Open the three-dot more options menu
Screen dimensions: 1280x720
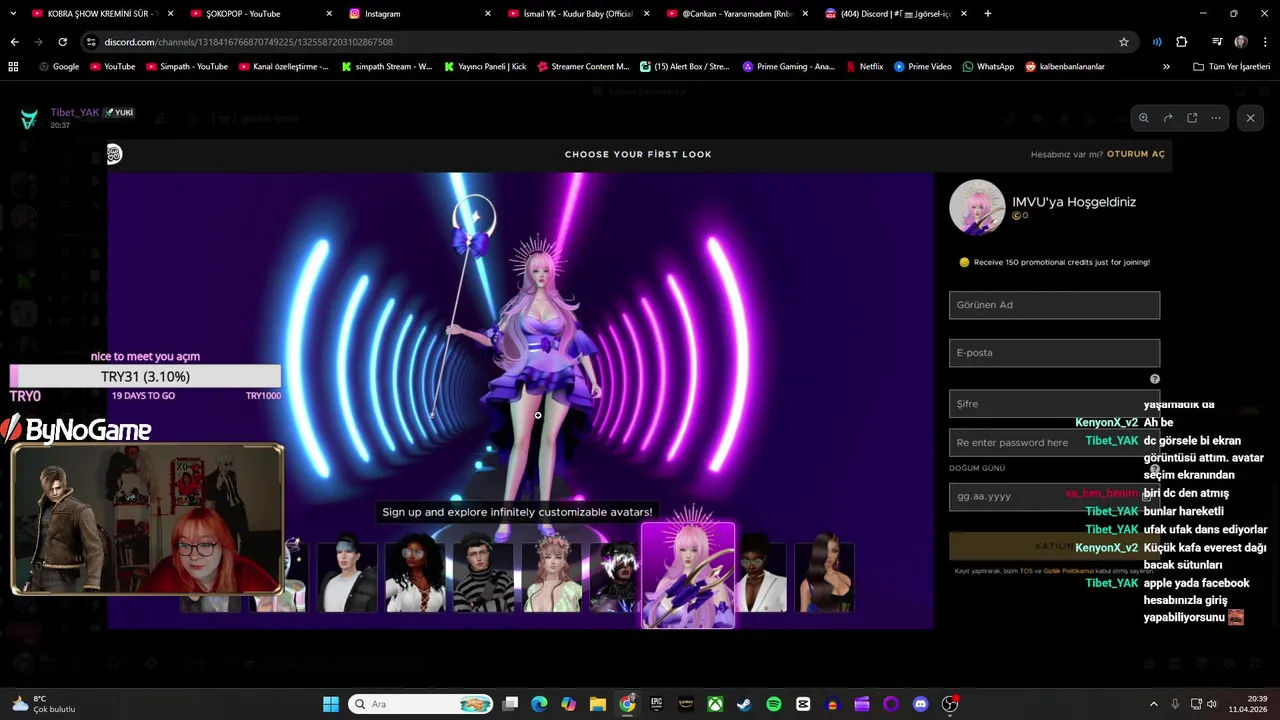pyautogui.click(x=1216, y=118)
